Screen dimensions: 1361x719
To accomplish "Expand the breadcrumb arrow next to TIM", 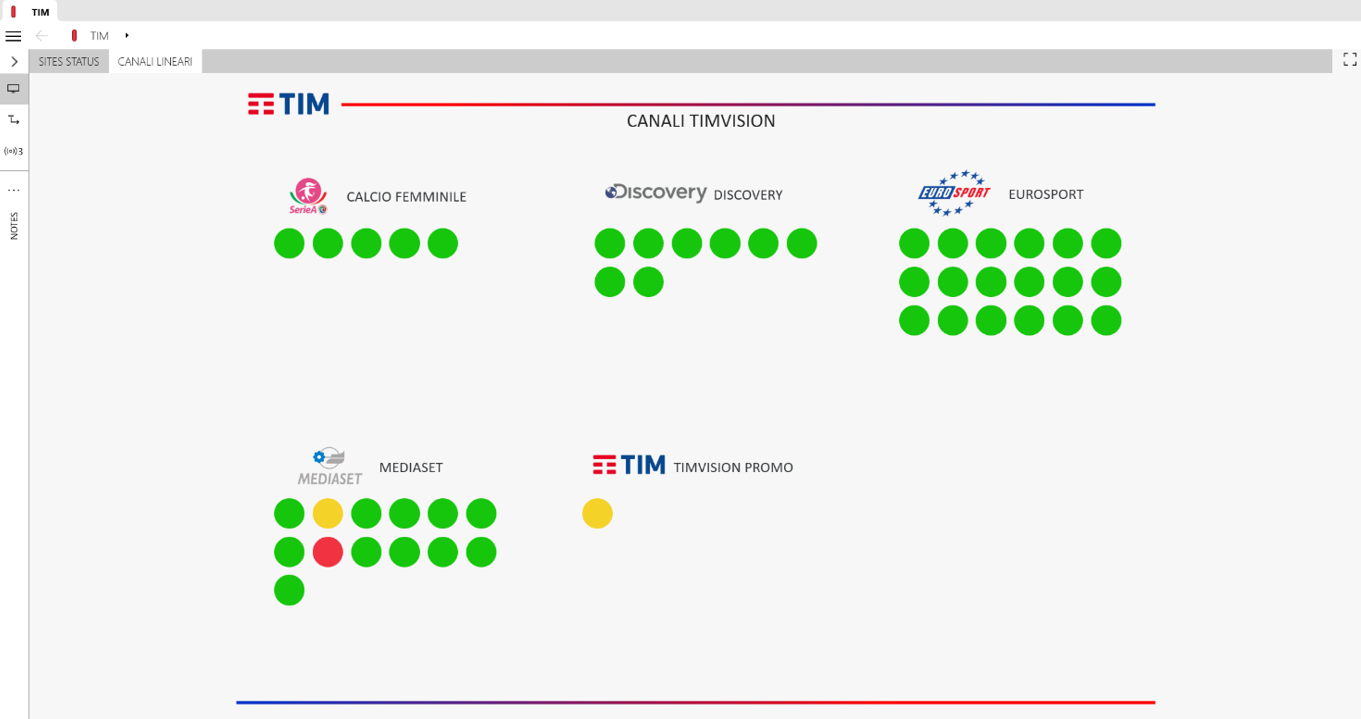I will (x=127, y=36).
